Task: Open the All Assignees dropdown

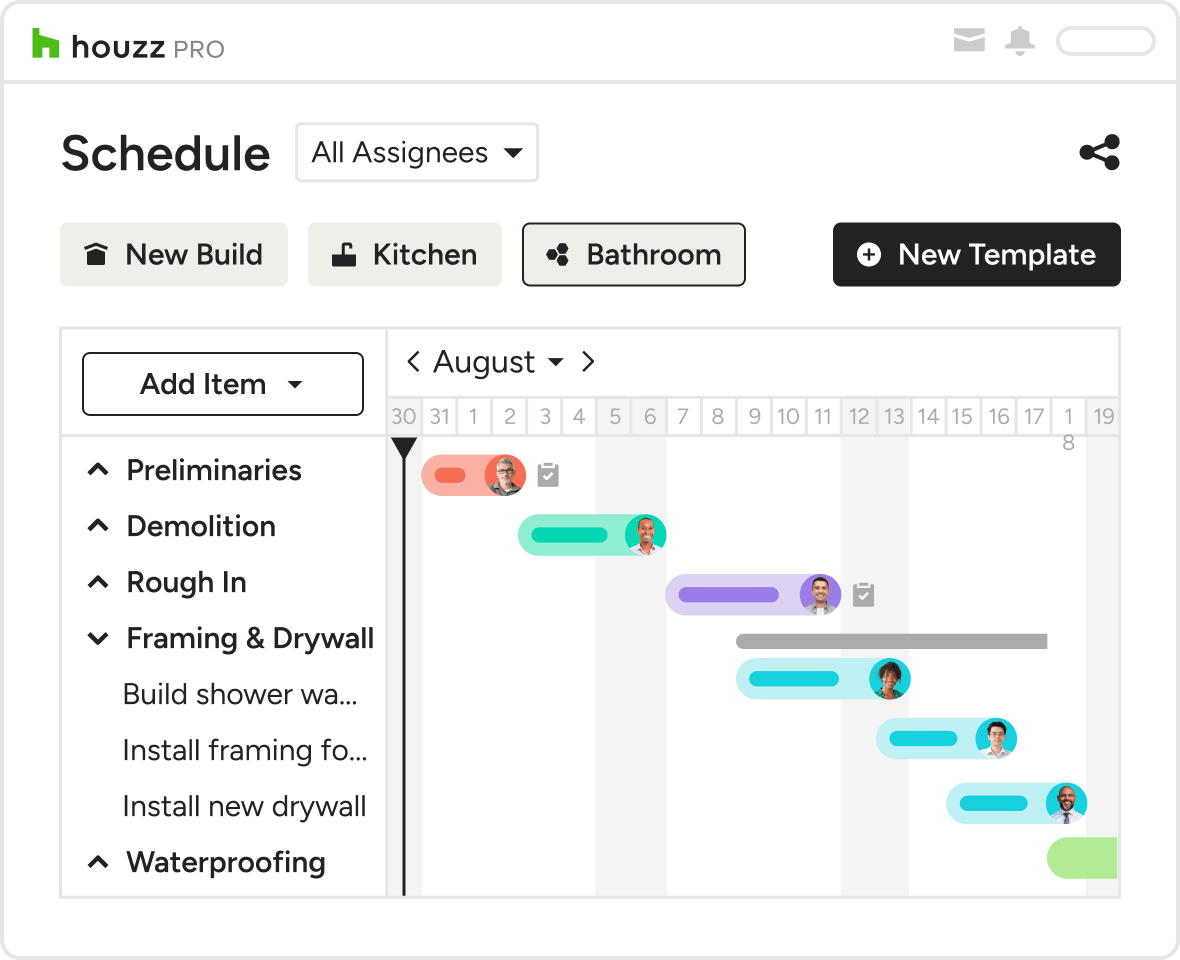Action: tap(417, 153)
